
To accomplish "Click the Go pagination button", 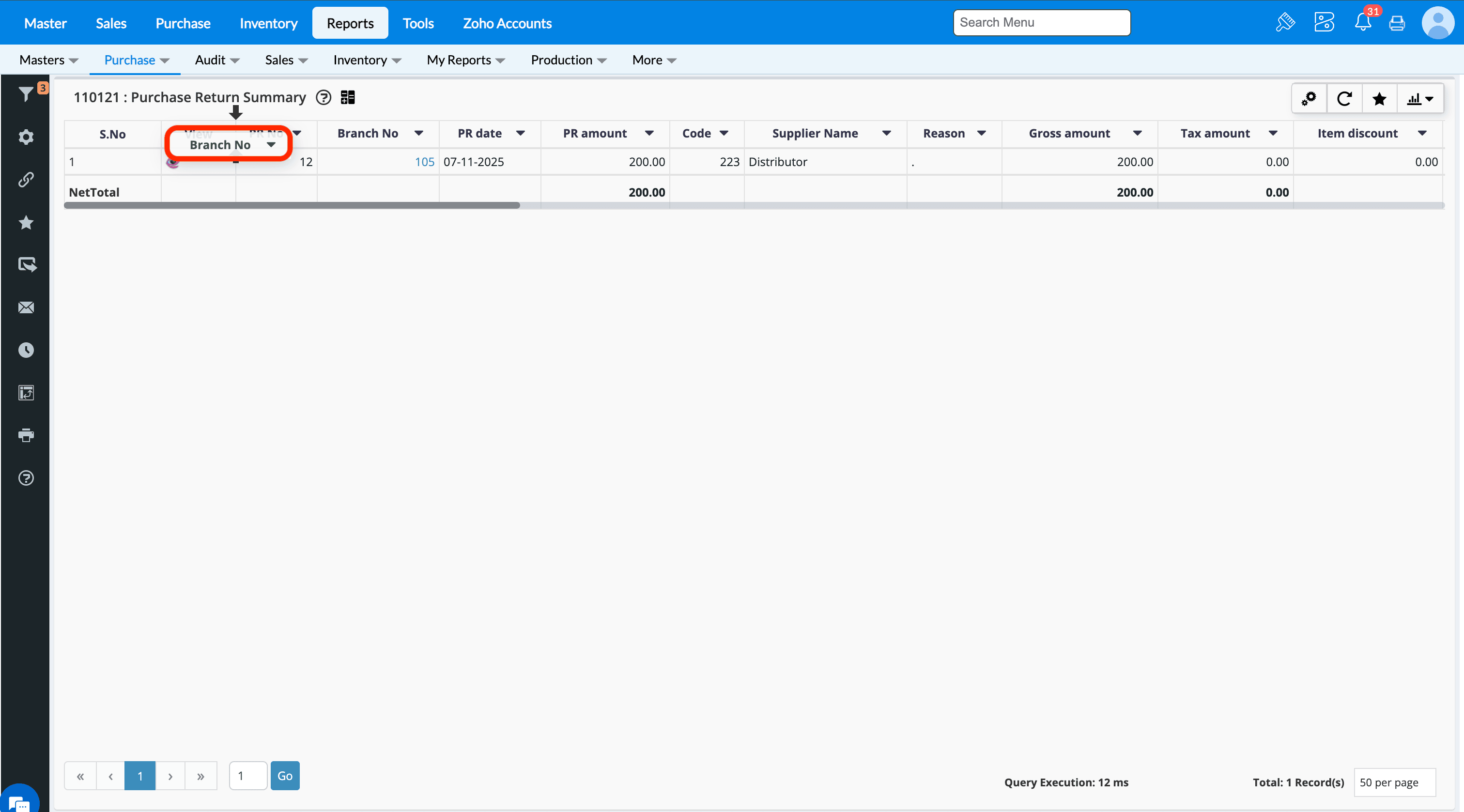I will point(285,776).
